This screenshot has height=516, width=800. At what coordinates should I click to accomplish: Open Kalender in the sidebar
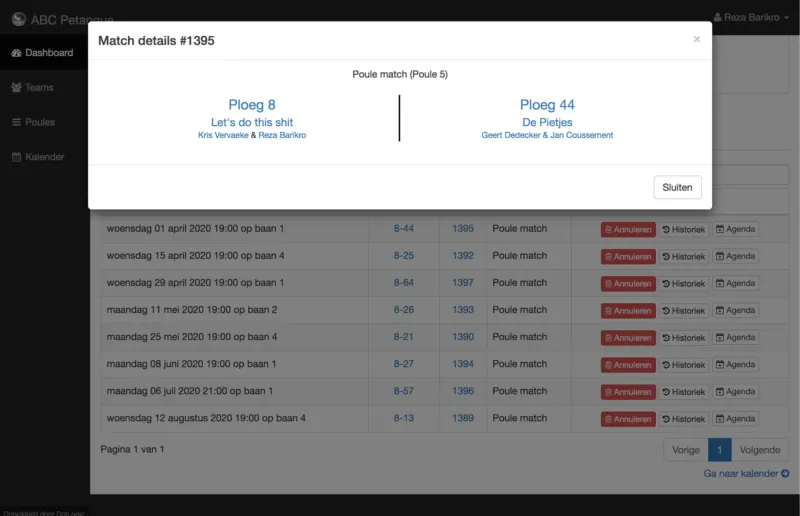point(43,157)
